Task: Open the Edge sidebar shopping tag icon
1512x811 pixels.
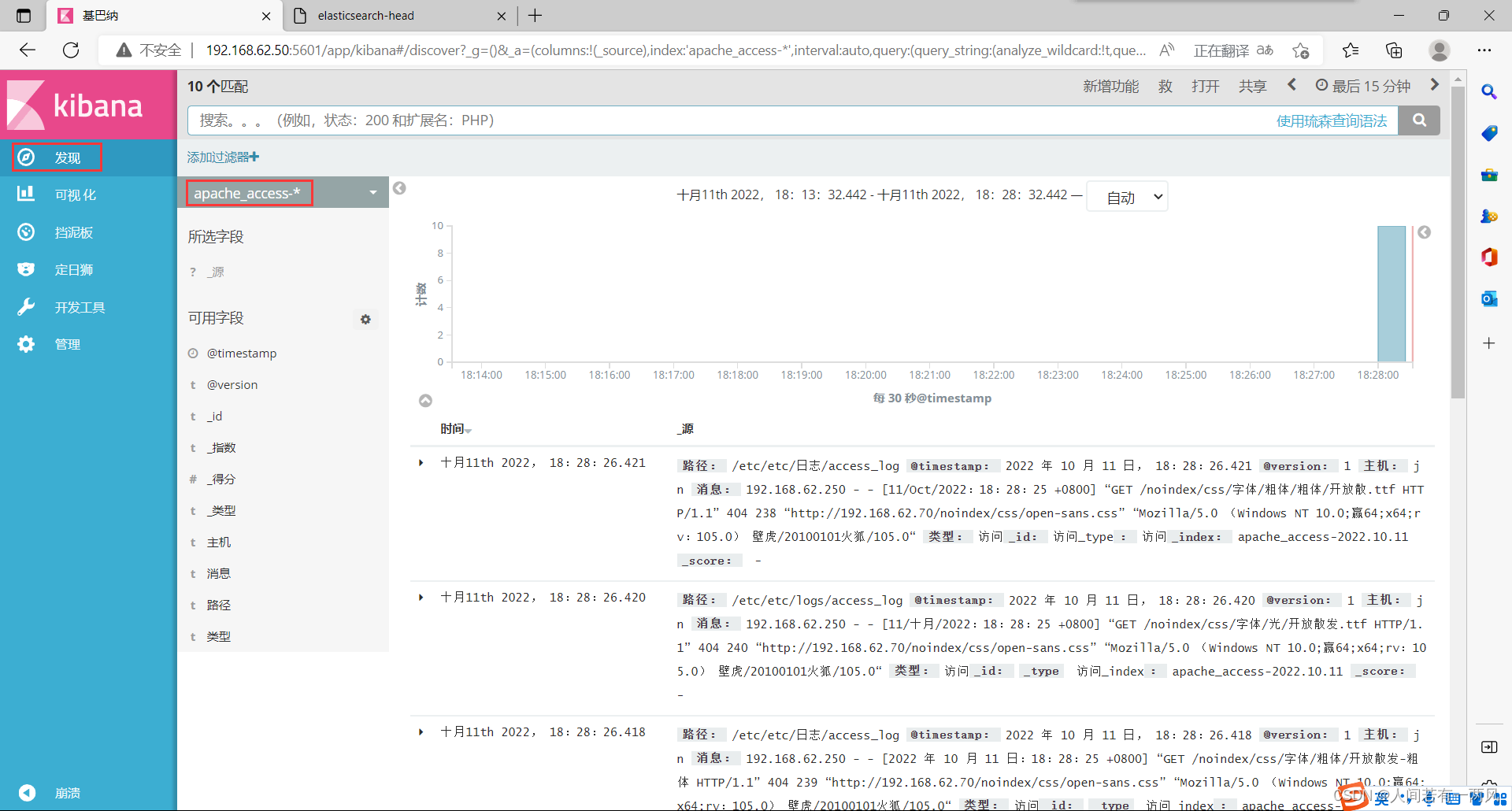Action: [1488, 133]
